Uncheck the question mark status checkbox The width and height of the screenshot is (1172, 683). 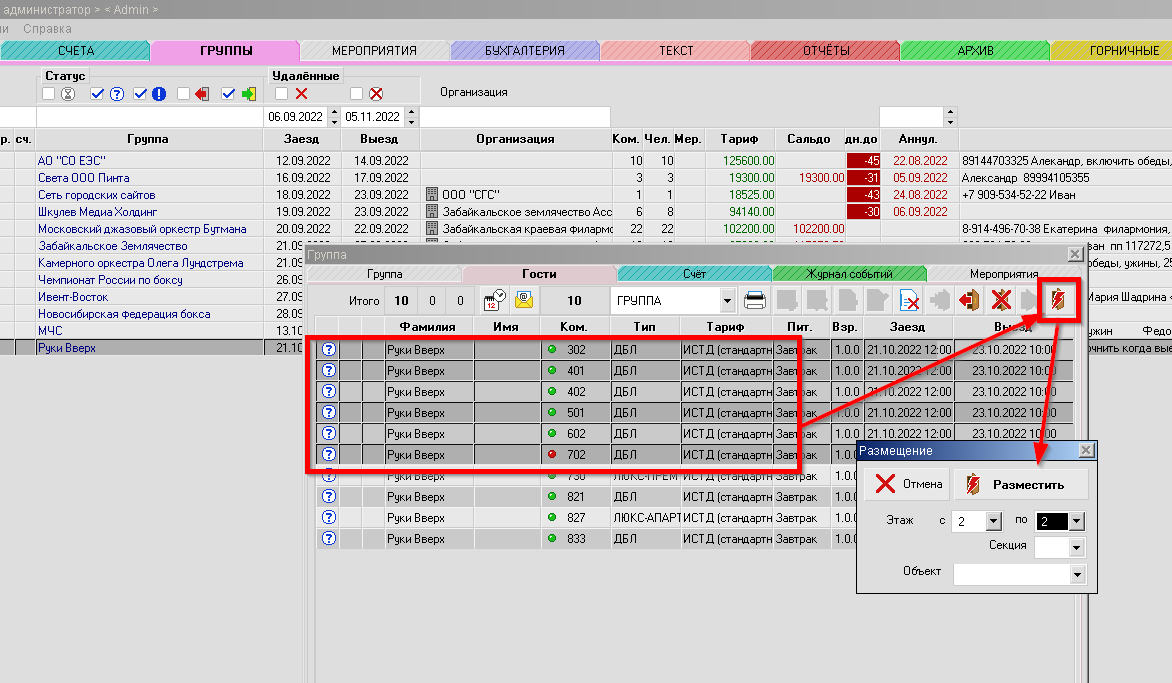click(97, 94)
